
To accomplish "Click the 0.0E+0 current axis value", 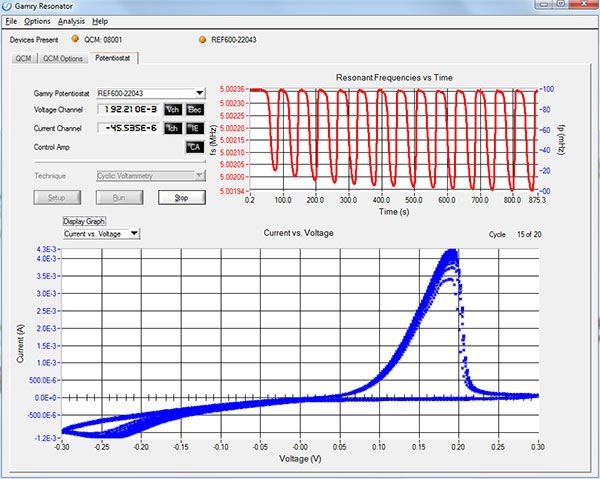I will pyautogui.click(x=46, y=398).
